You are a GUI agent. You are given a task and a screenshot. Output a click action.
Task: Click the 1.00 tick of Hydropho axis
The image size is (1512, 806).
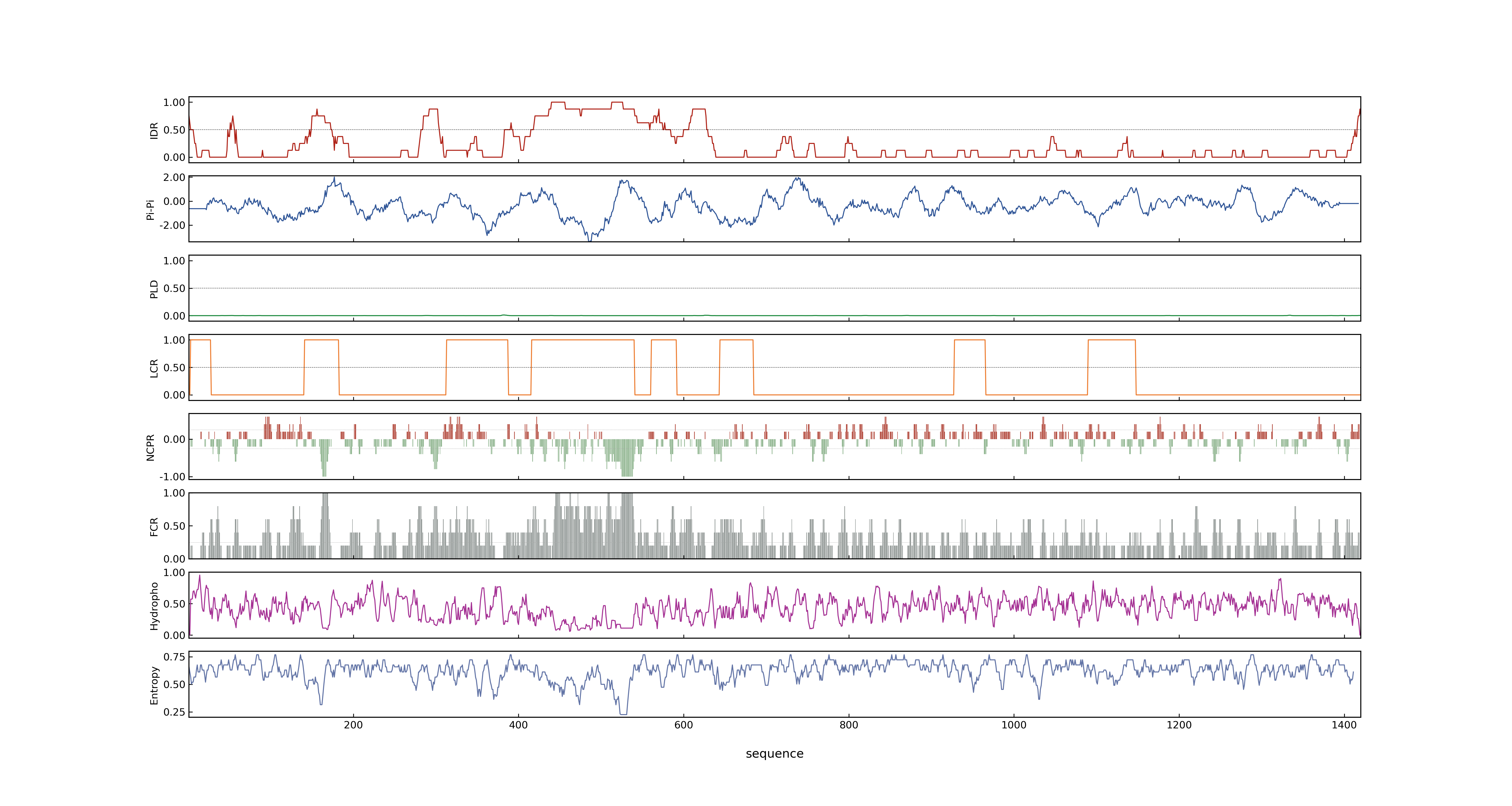[174, 573]
